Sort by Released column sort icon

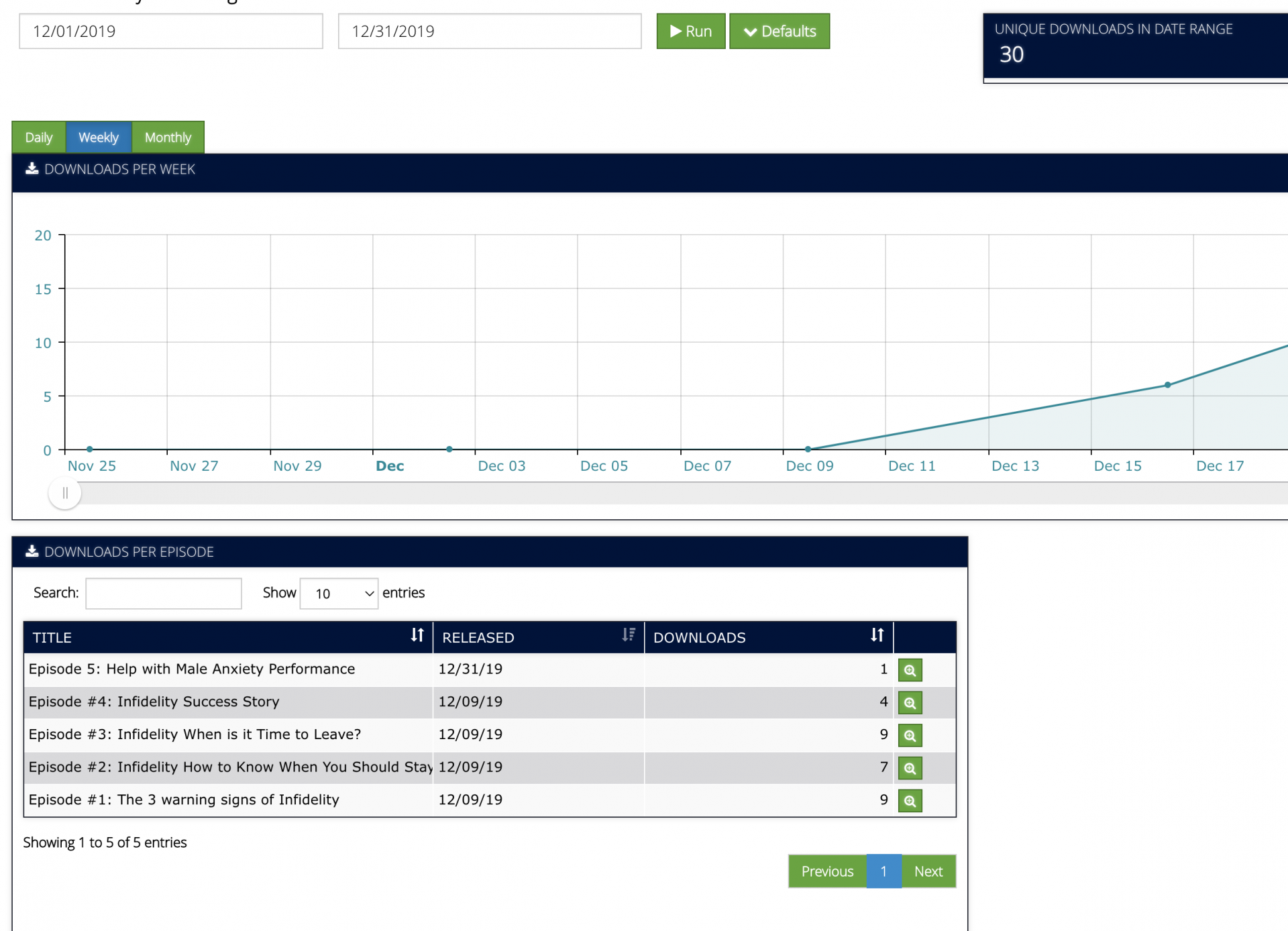628,635
